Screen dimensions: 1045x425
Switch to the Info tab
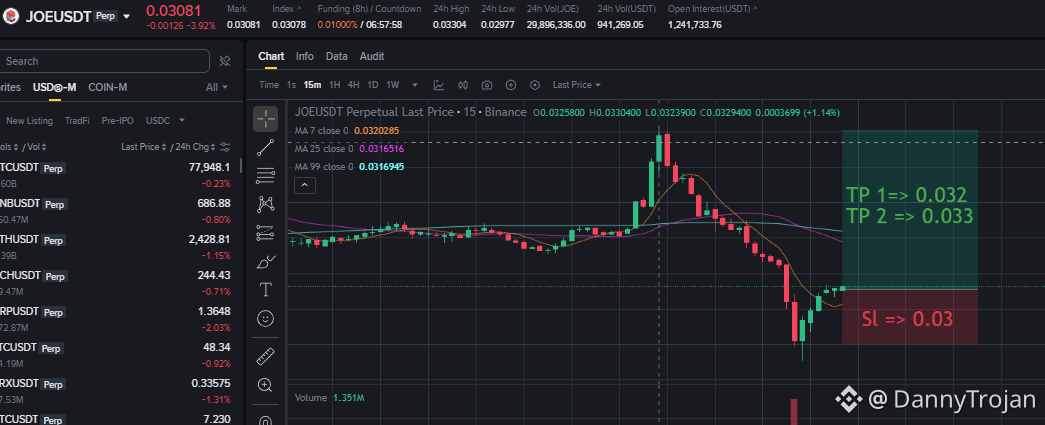[x=305, y=57]
